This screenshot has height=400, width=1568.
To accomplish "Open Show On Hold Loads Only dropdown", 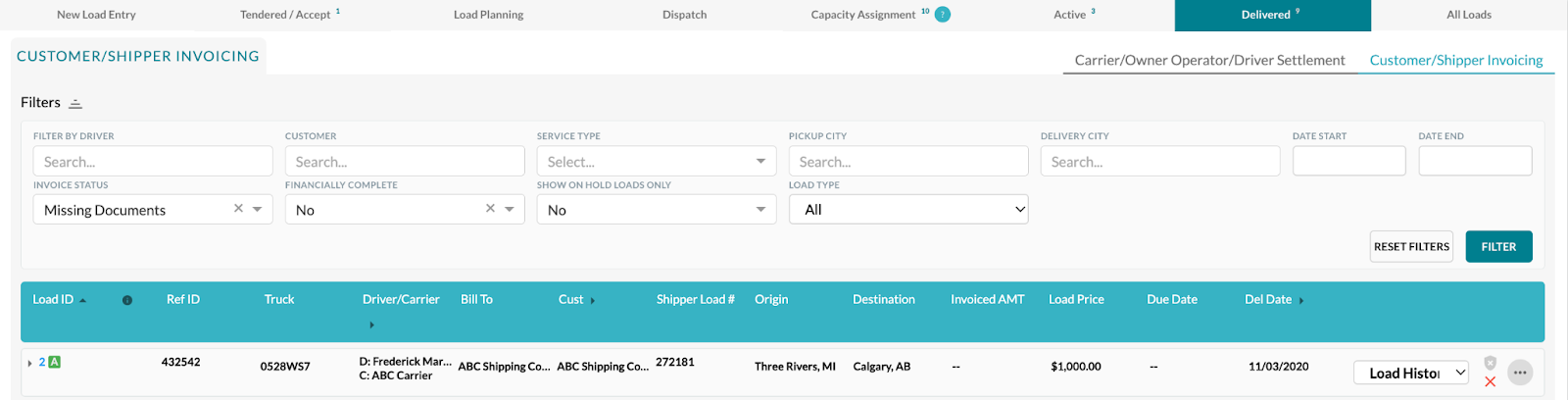I will click(657, 209).
